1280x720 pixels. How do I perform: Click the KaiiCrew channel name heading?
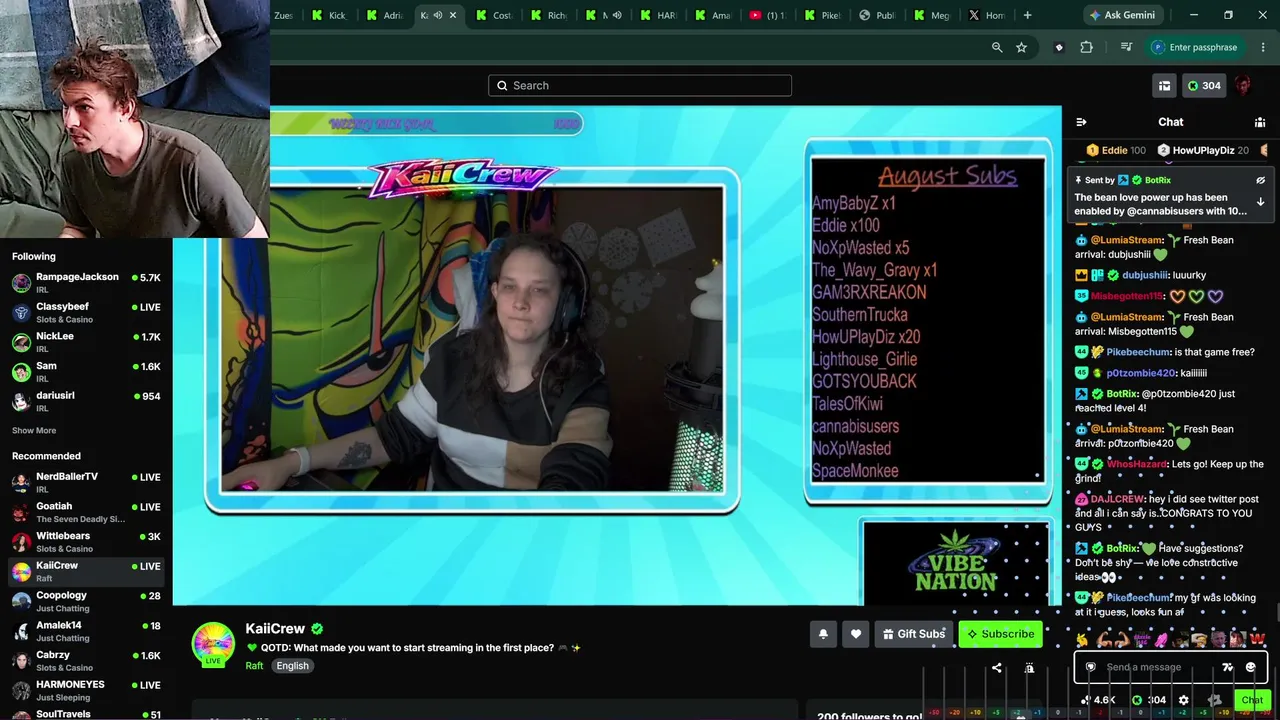tap(275, 629)
